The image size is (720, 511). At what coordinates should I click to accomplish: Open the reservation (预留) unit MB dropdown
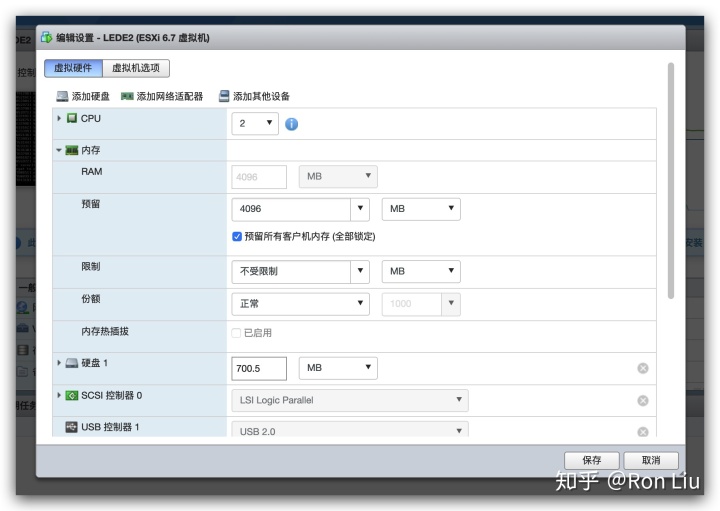[x=421, y=209]
